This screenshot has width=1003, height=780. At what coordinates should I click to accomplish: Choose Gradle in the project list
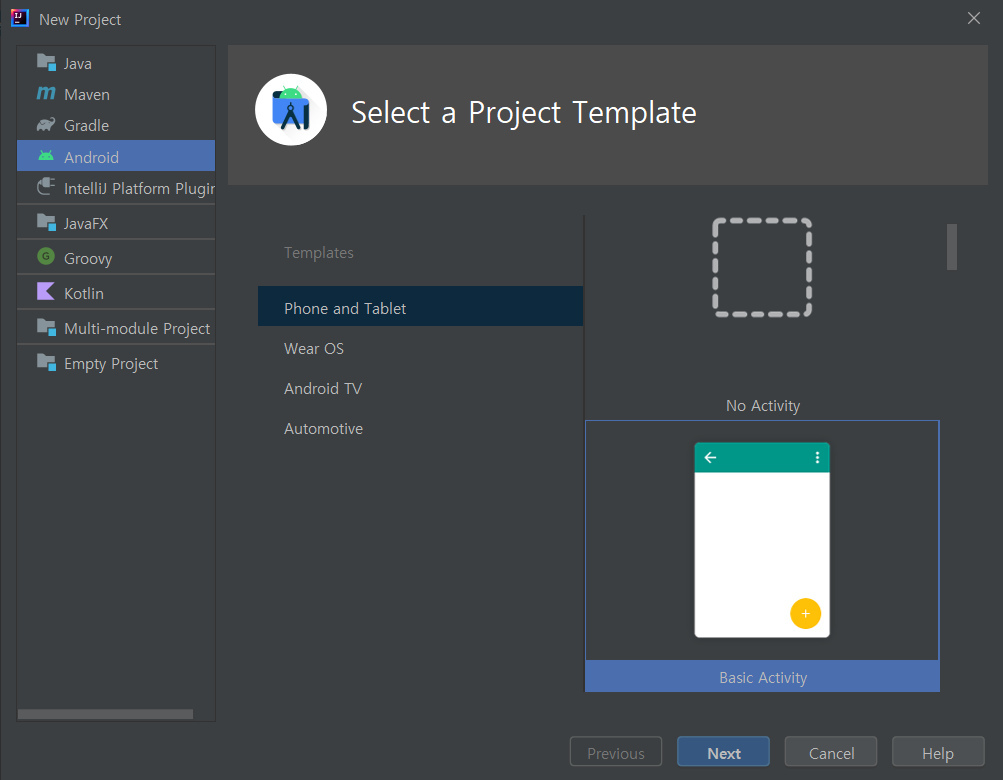[x=116, y=125]
